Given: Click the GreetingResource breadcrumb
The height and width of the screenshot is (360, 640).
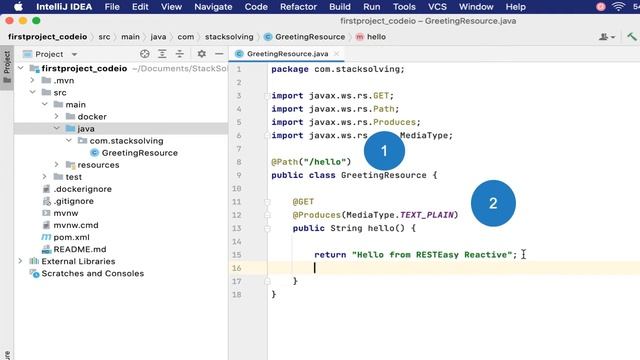Looking at the screenshot, I should tap(304, 37).
